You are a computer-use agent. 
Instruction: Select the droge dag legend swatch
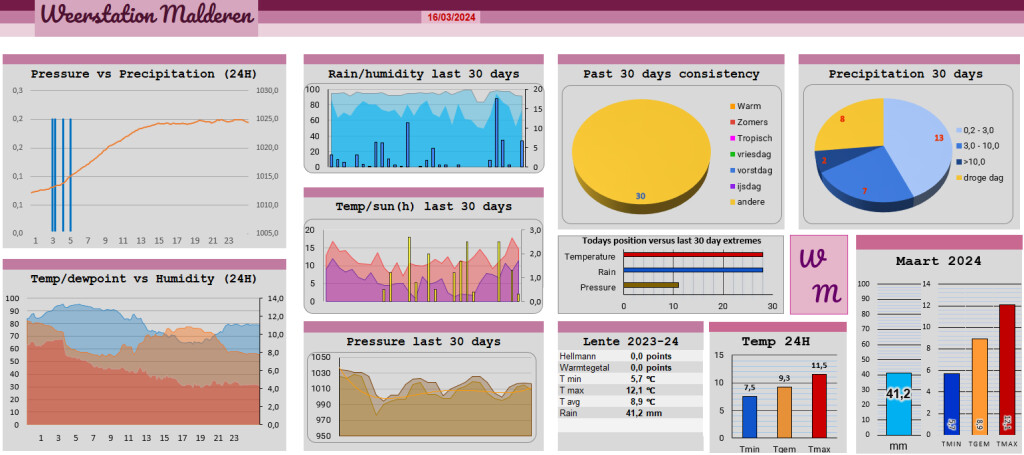pyautogui.click(x=959, y=178)
